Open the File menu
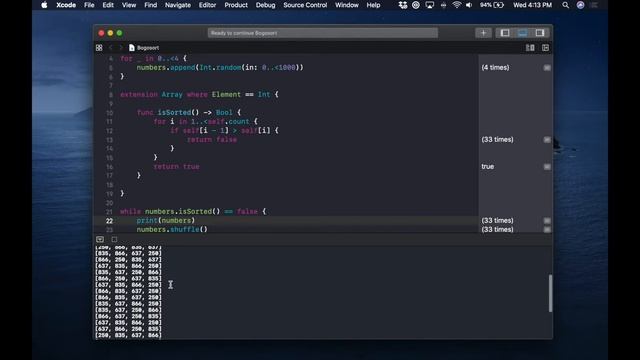 [x=89, y=5]
